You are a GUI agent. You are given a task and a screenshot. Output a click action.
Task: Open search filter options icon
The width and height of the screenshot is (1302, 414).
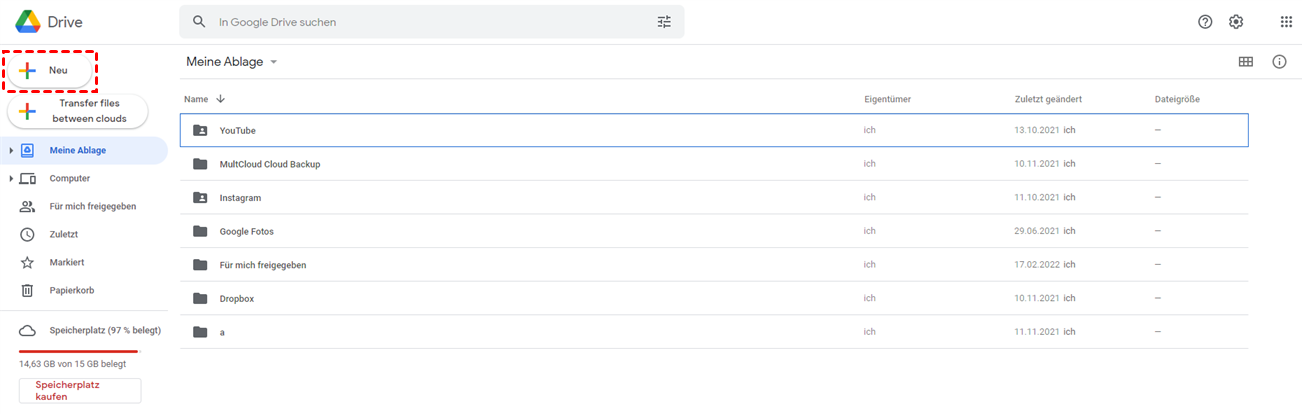664,22
